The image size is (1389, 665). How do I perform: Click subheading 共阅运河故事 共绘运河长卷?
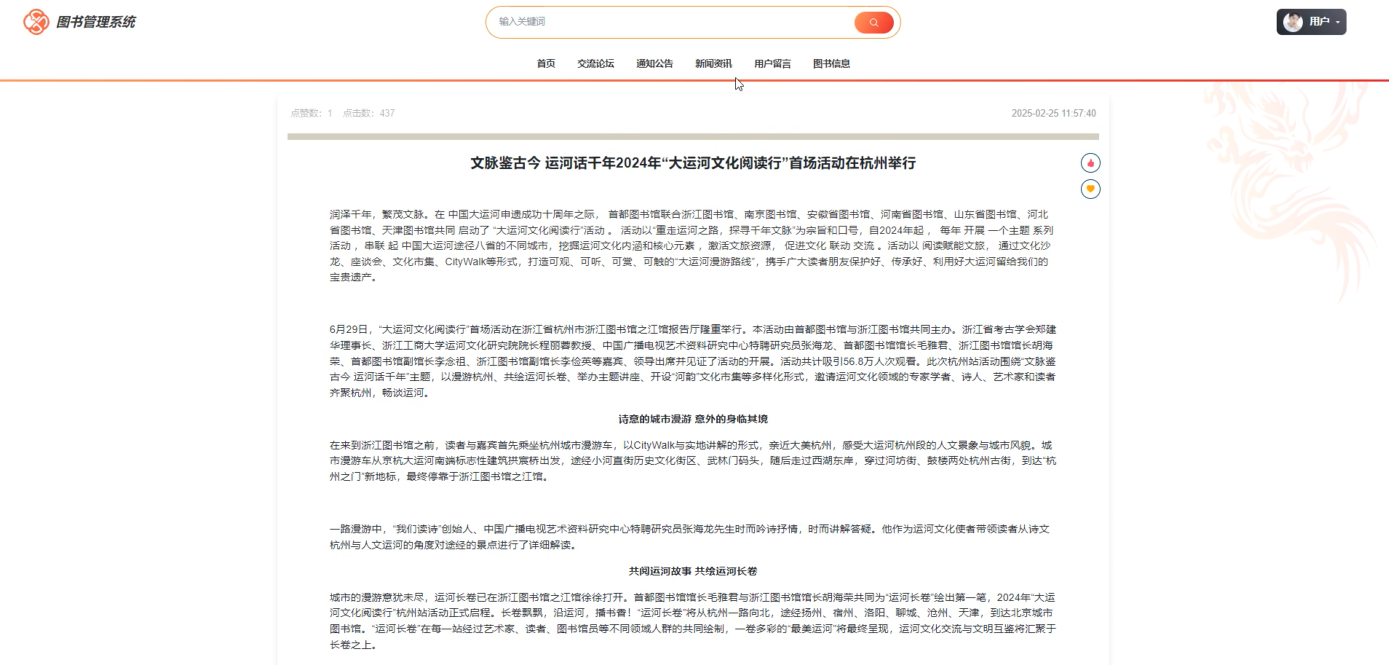[693, 572]
